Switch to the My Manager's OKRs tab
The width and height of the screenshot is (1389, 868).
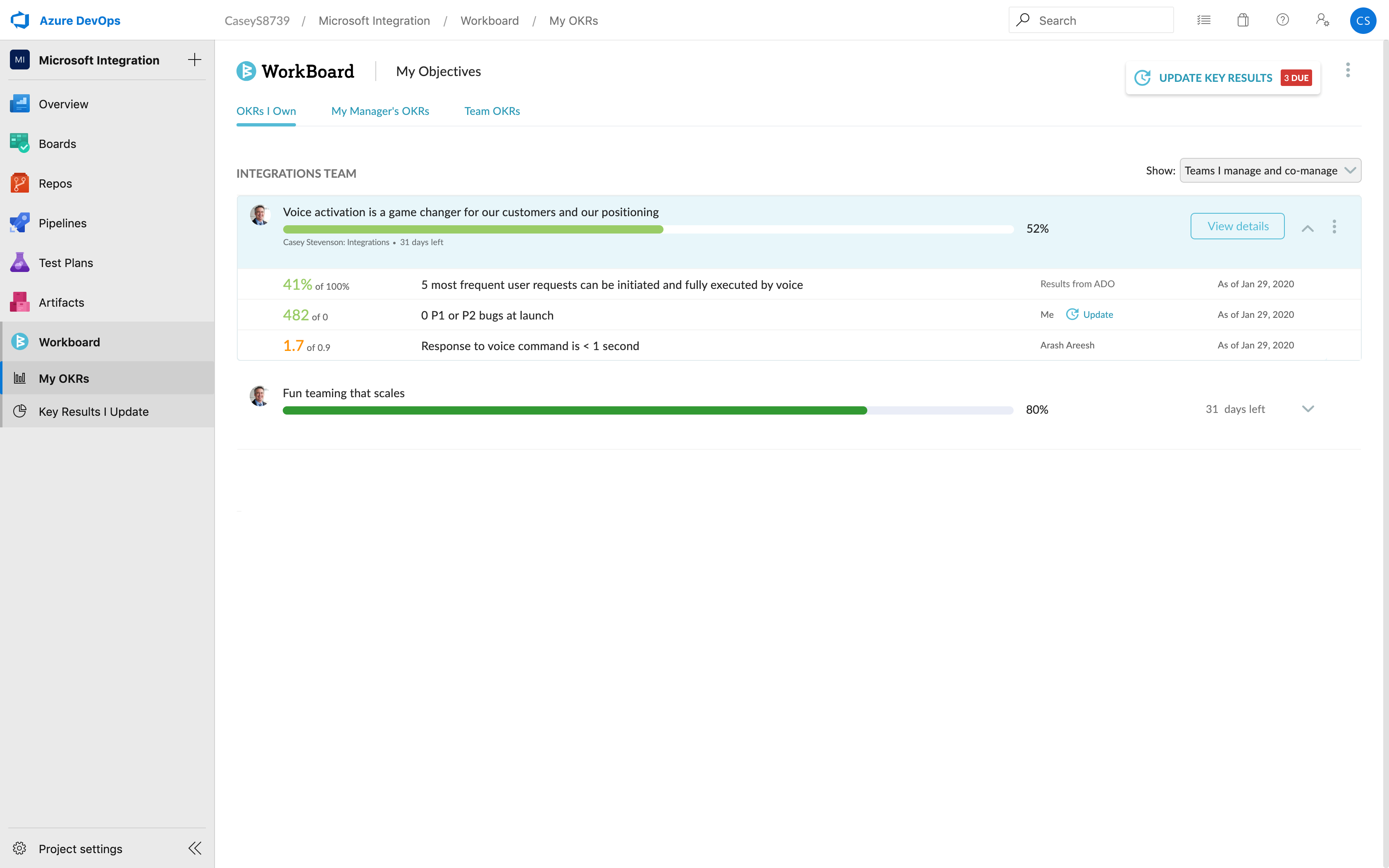click(x=380, y=111)
